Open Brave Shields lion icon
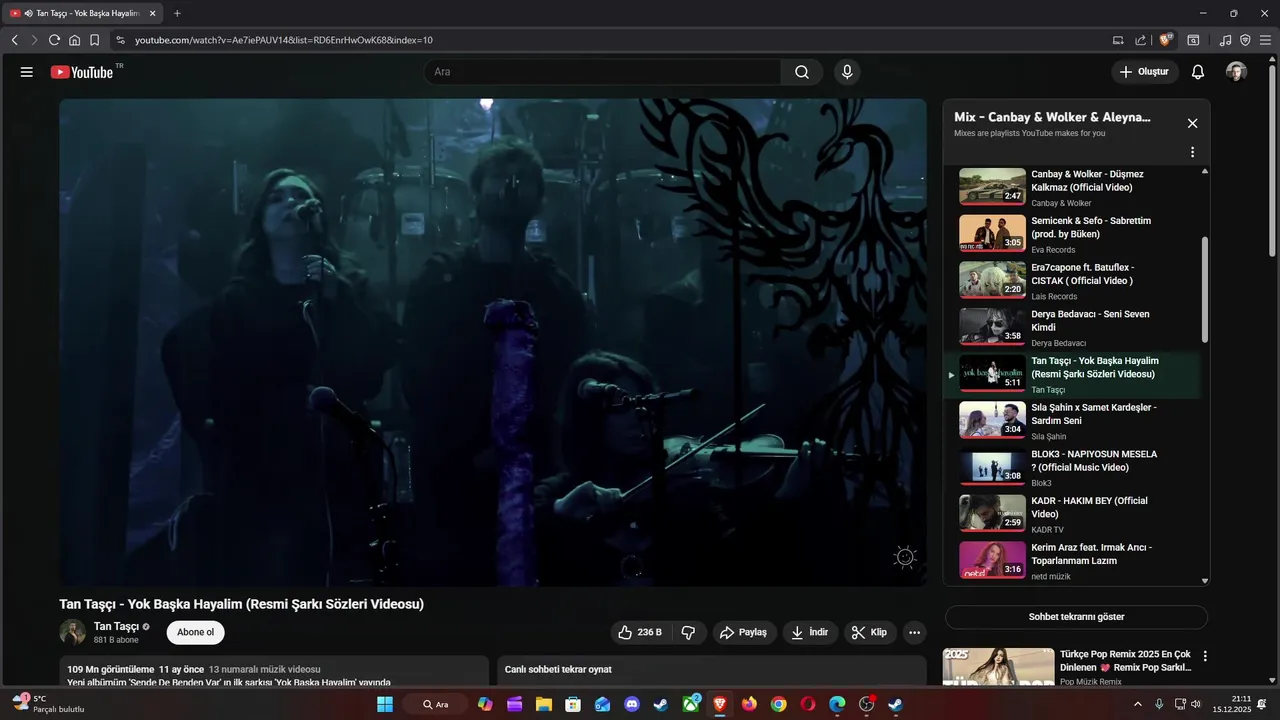 point(1166,40)
